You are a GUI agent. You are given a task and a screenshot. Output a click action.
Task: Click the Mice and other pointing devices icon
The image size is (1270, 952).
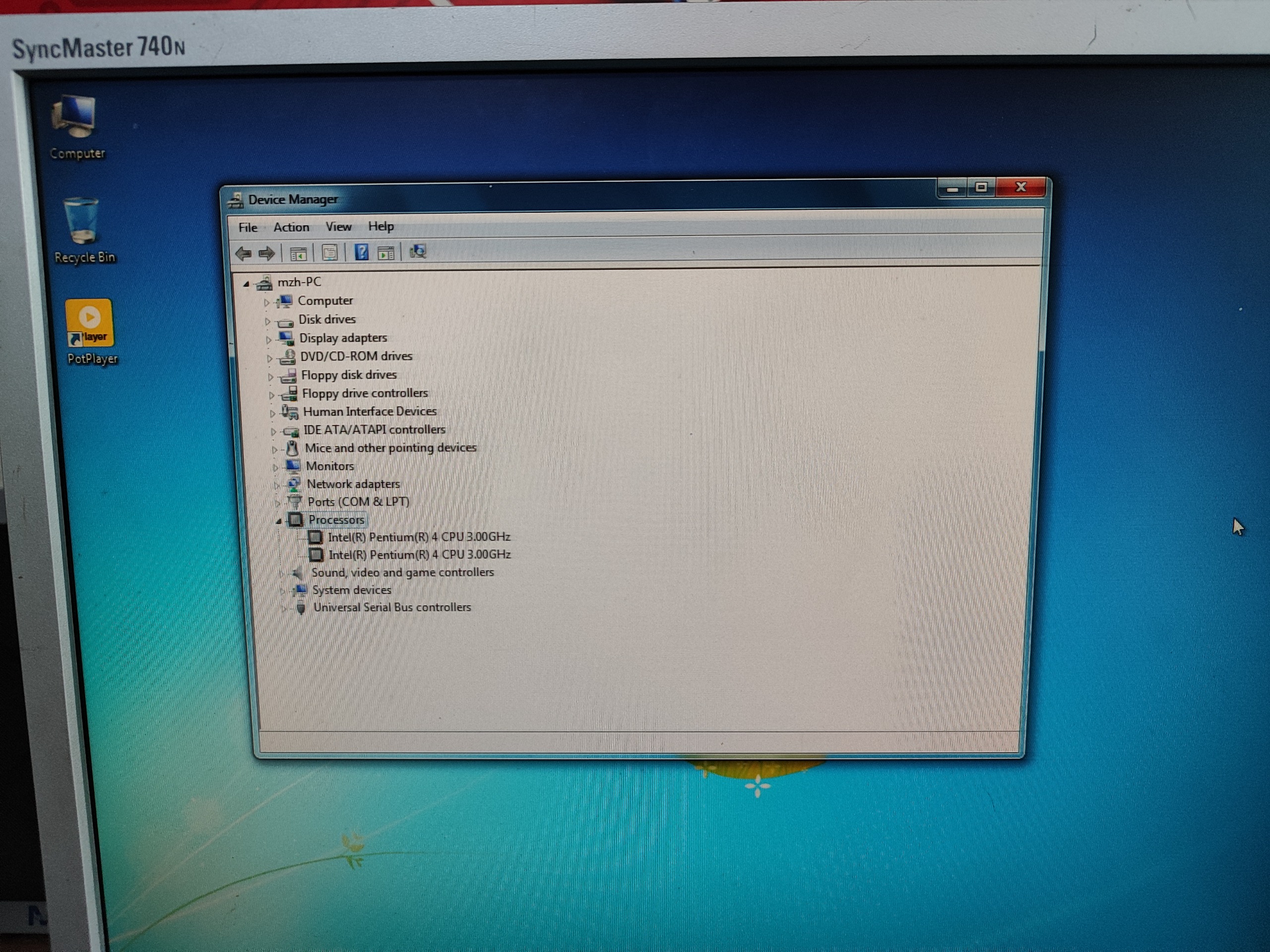point(292,448)
